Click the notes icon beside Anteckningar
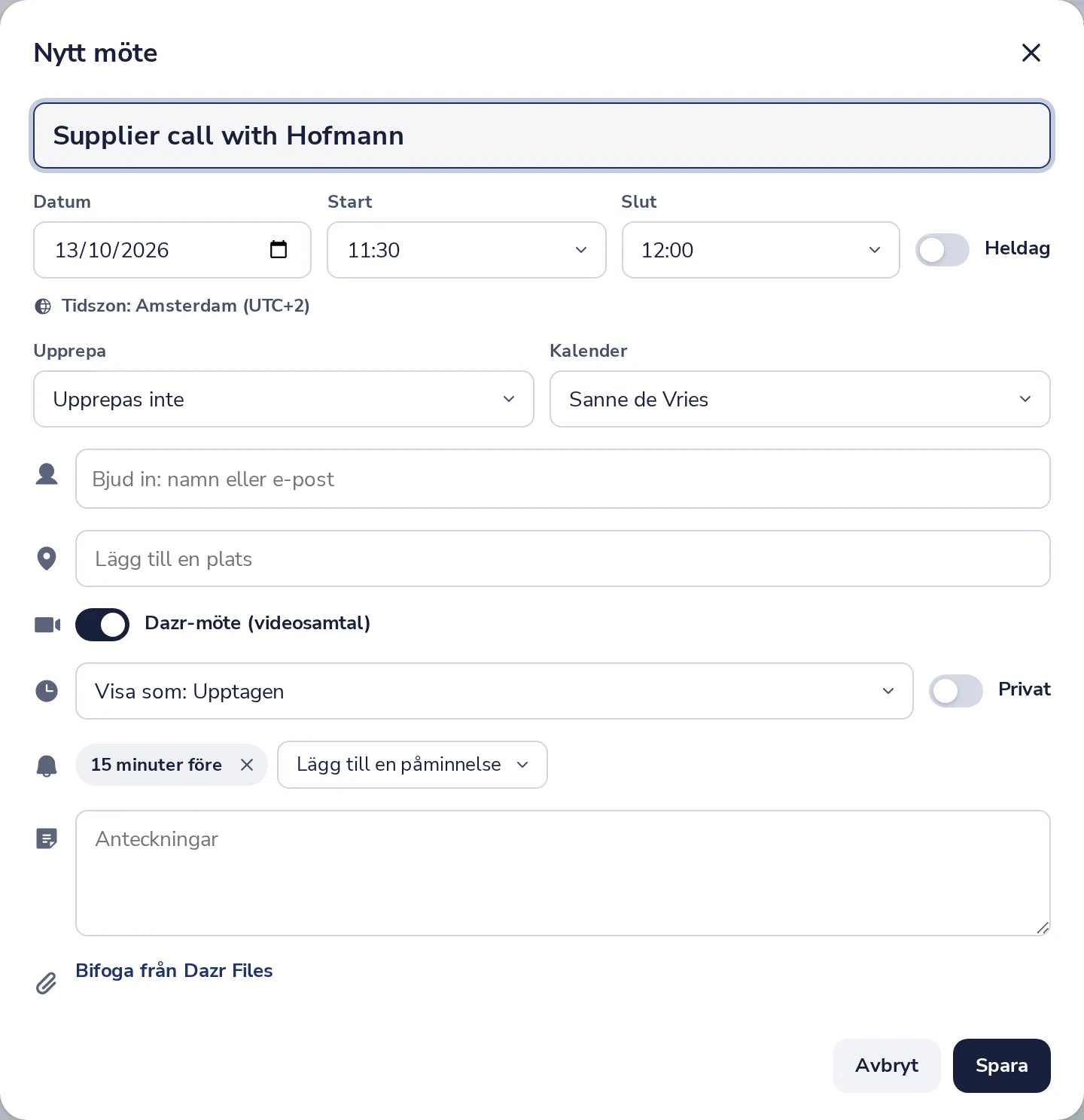Image resolution: width=1084 pixels, height=1120 pixels. (47, 838)
